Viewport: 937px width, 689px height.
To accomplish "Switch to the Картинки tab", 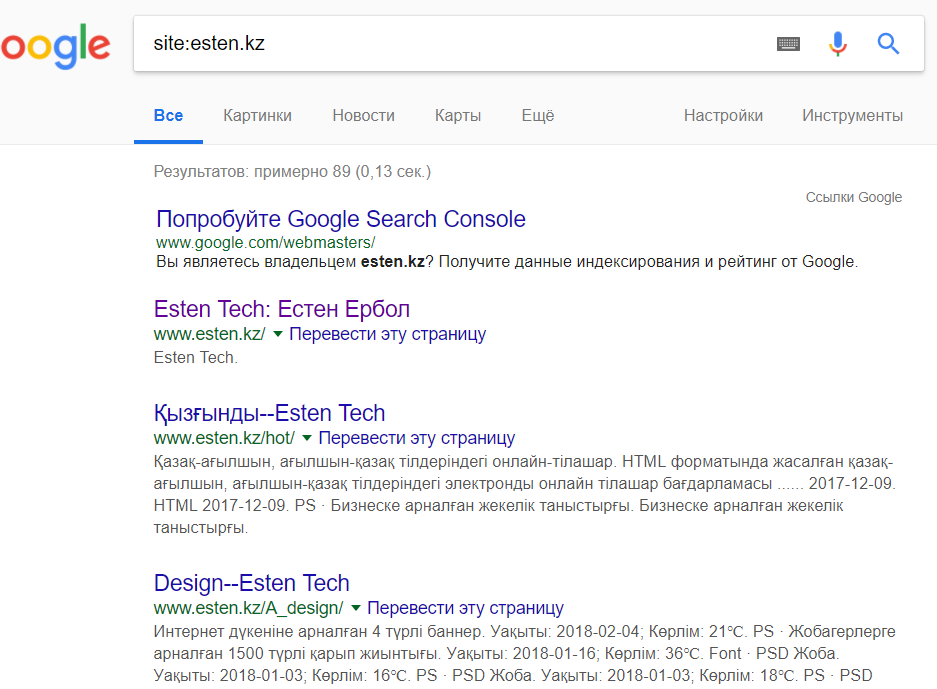I will click(258, 115).
